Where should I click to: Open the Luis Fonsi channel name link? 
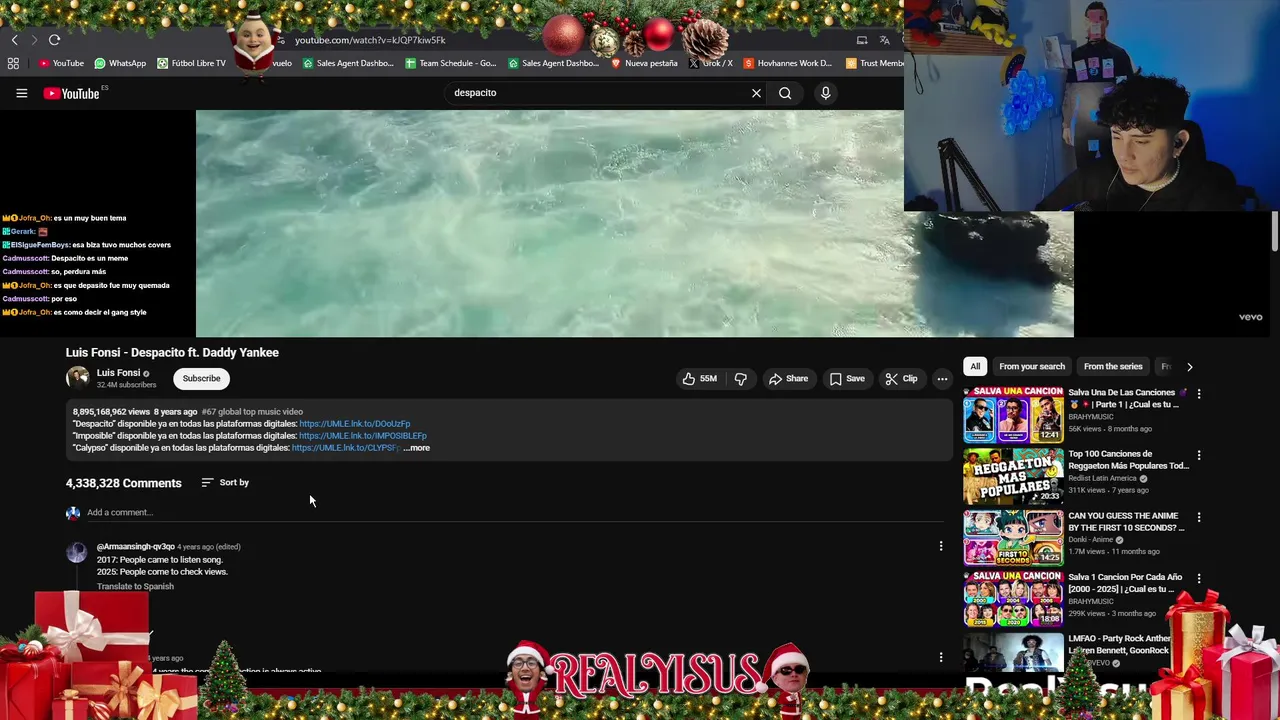click(x=118, y=373)
